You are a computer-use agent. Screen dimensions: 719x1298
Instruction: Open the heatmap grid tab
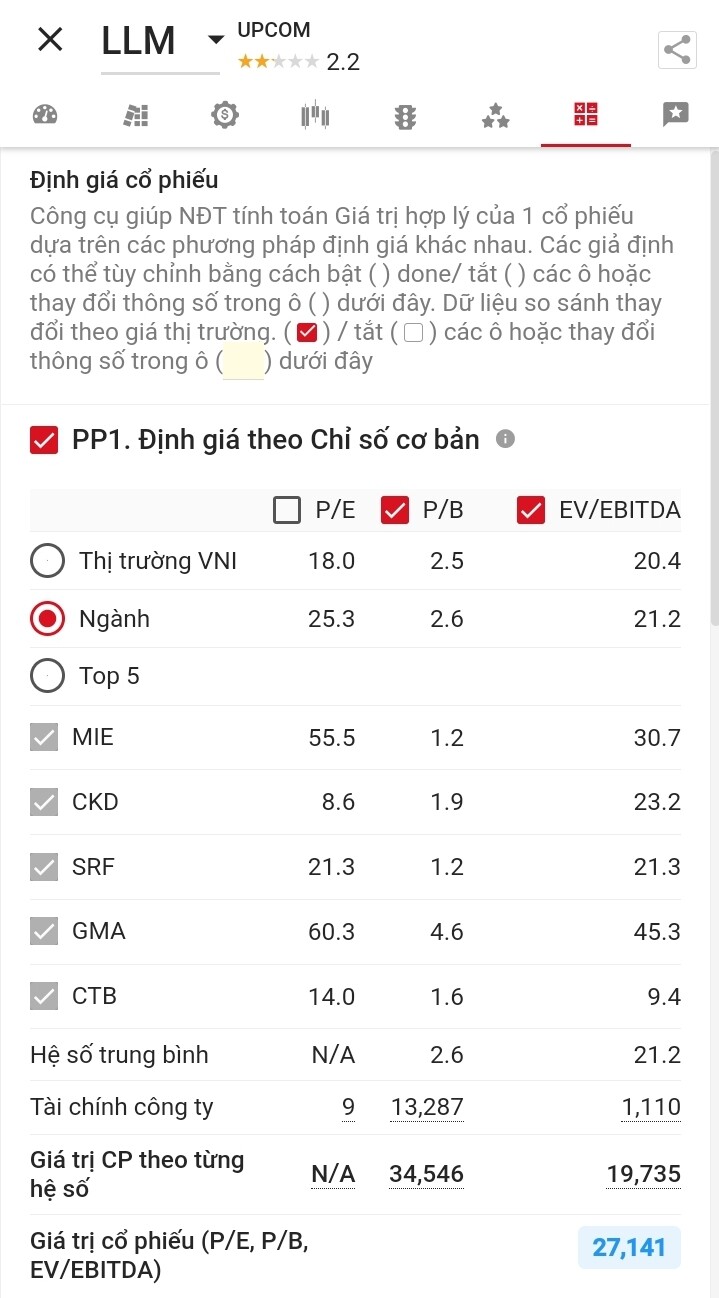[x=135, y=115]
